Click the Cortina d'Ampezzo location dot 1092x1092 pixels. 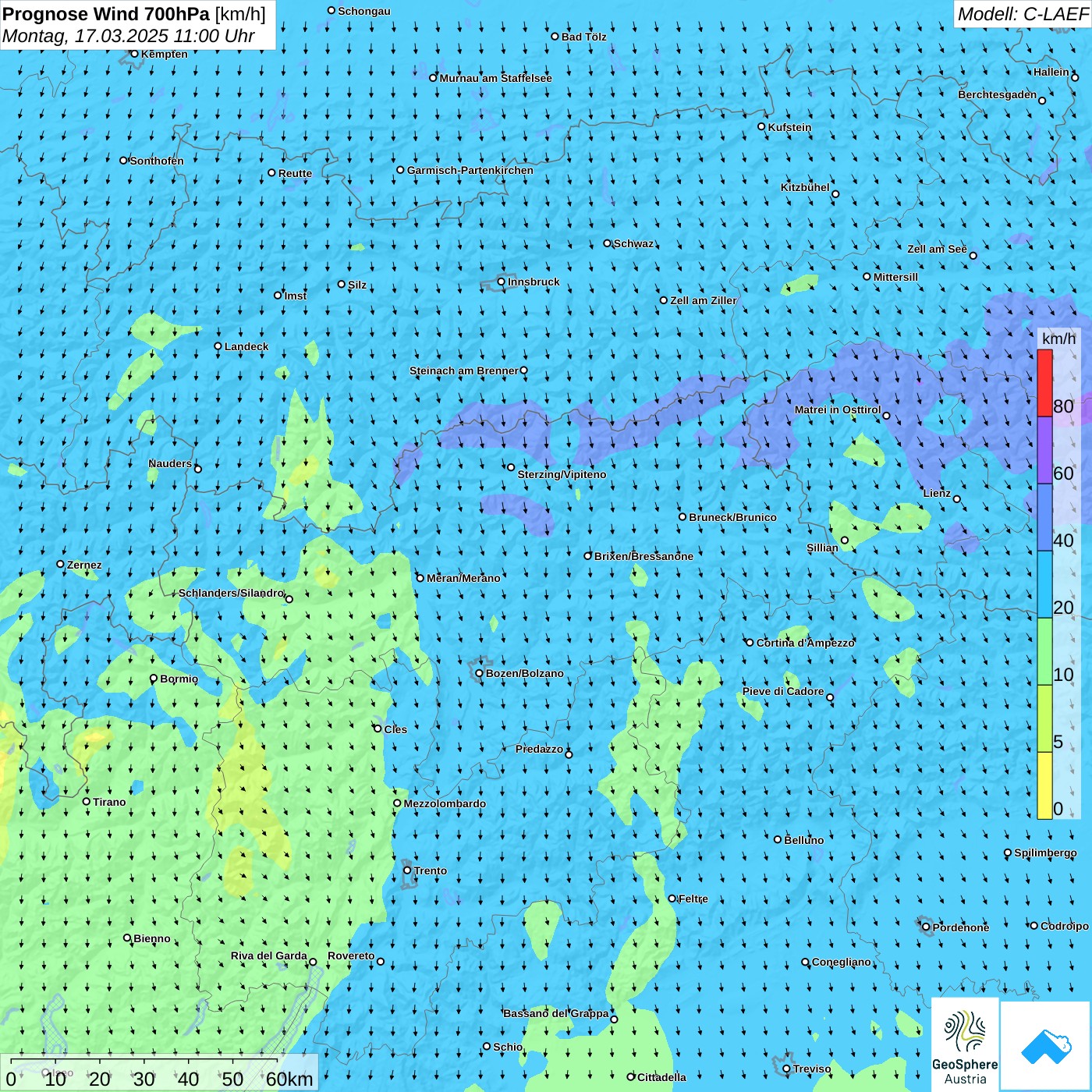[x=750, y=643]
